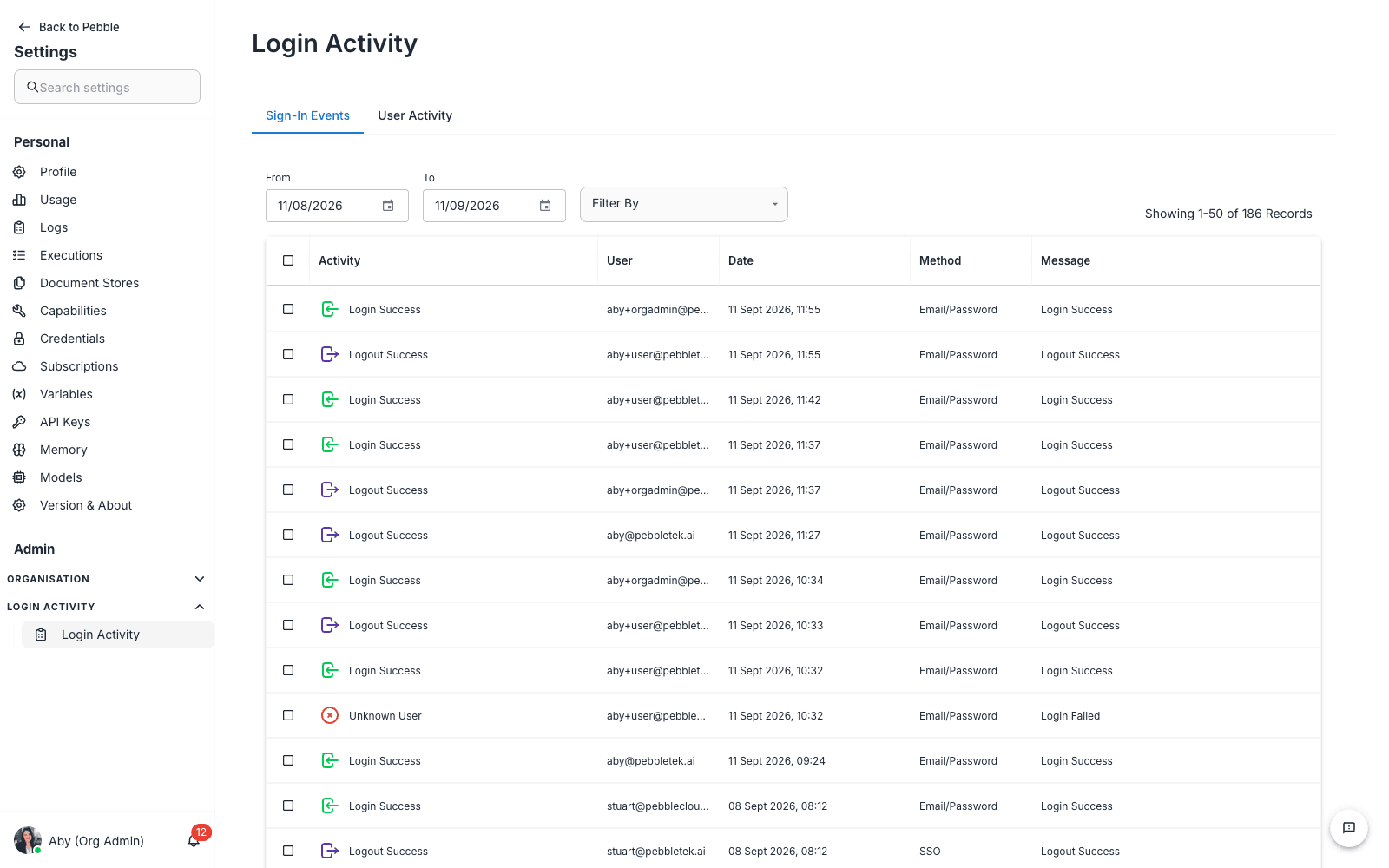Viewport: 1389px width, 868px height.
Task: Check the 11 Sept 11:55 Logout Success row checkbox
Action: click(288, 354)
